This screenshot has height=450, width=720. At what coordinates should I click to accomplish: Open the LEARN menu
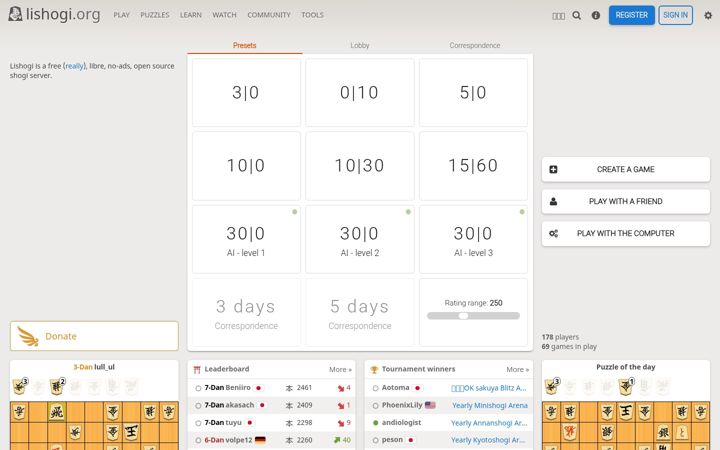click(191, 15)
